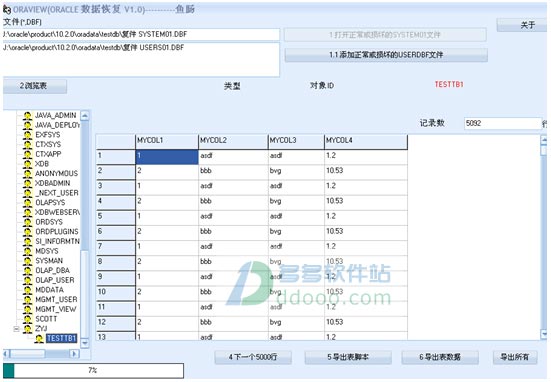Click the 7% progress bar
The width and height of the screenshot is (551, 382).
93,370
